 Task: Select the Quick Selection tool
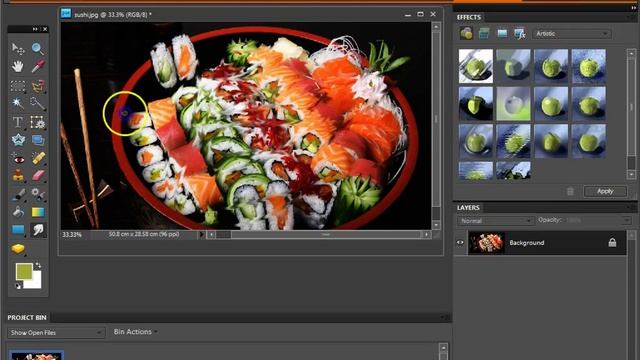coord(38,103)
